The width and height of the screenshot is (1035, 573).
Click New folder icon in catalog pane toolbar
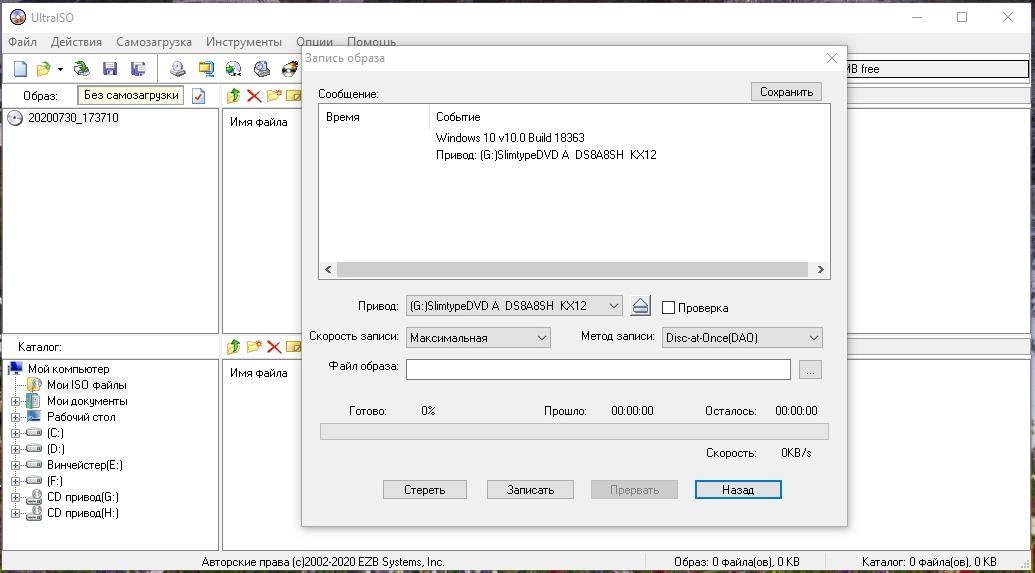click(254, 347)
